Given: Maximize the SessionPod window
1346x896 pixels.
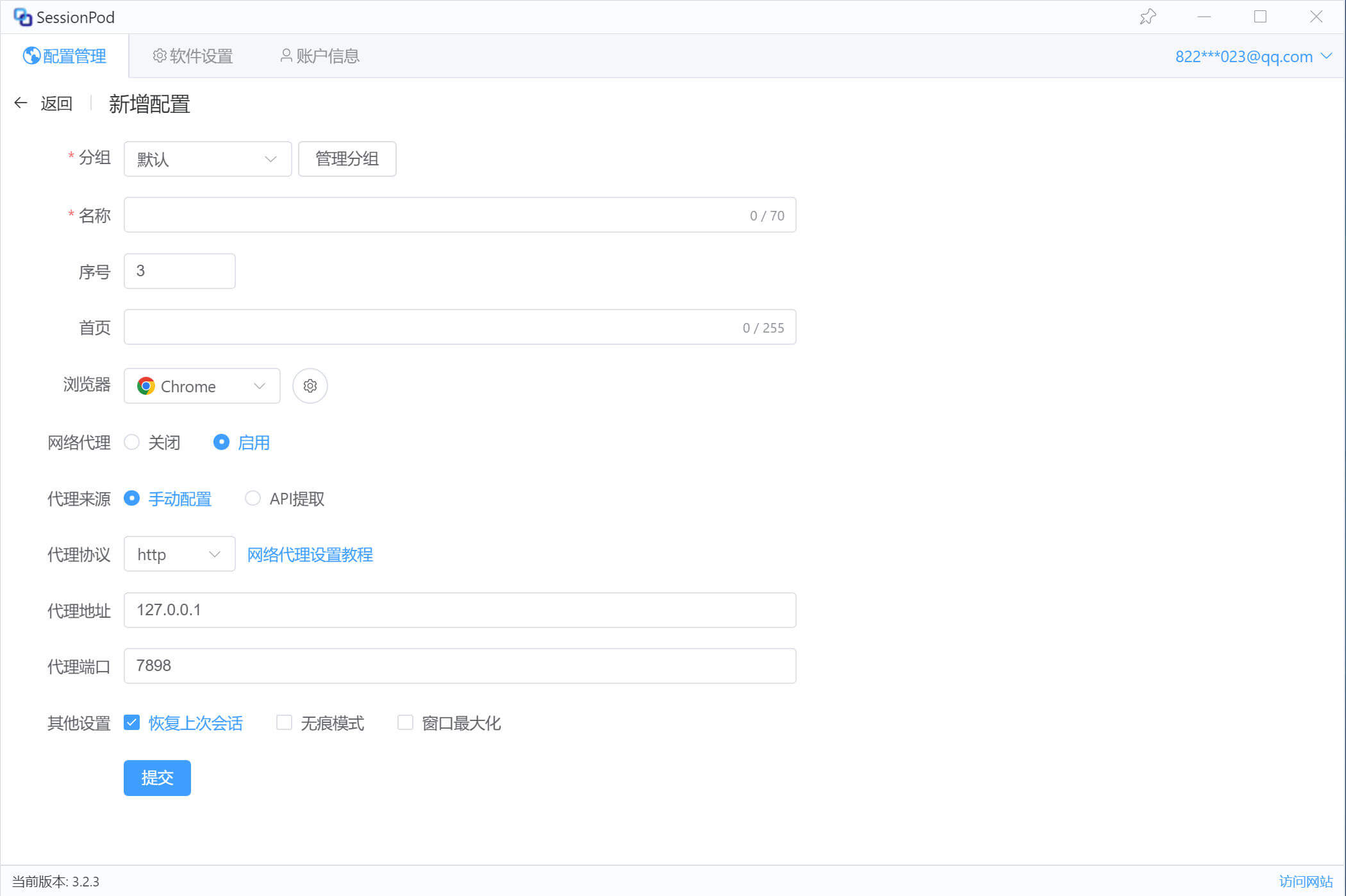Looking at the screenshot, I should coord(1260,17).
